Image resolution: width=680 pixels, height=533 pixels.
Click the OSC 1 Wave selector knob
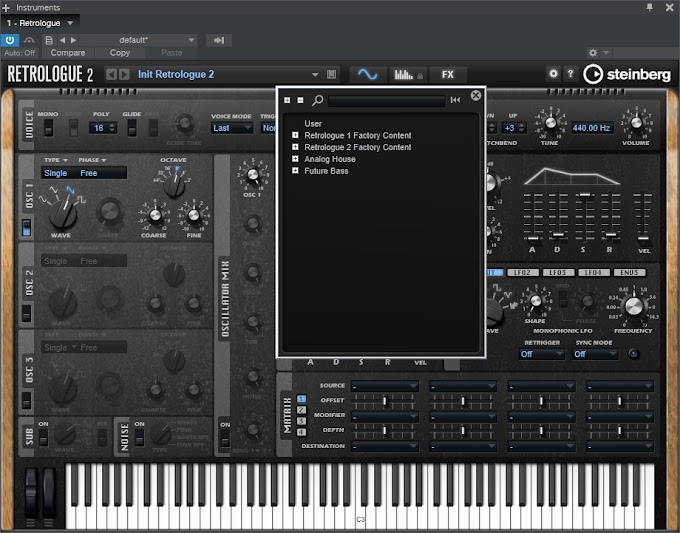63,214
